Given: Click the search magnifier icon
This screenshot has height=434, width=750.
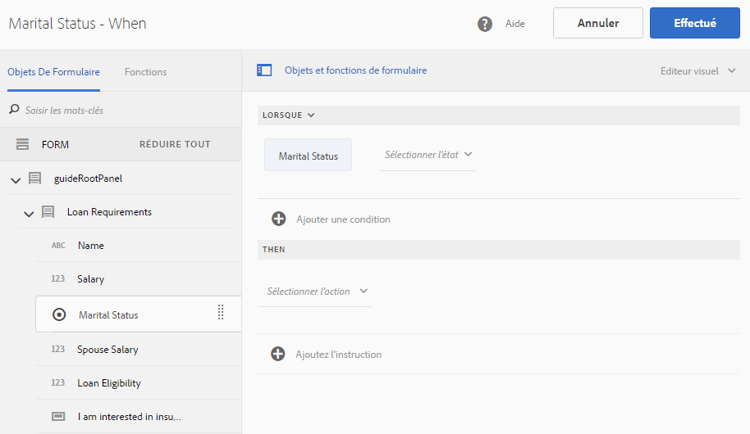Looking at the screenshot, I should click(x=14, y=109).
